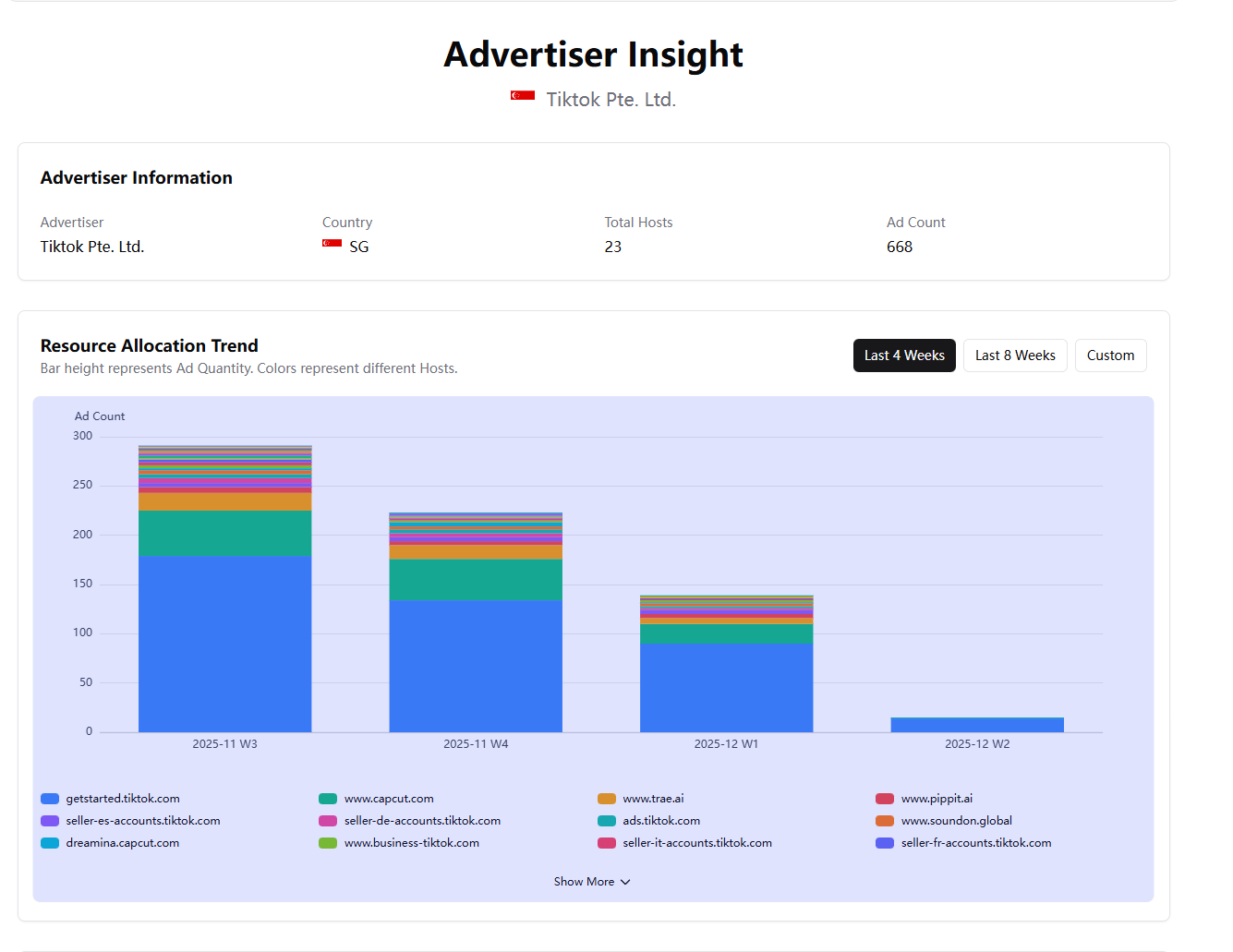Screen dimensions: 1233x952
Task: Click the teal segment of the 2025-11 W4 bar
Action: coord(476,580)
